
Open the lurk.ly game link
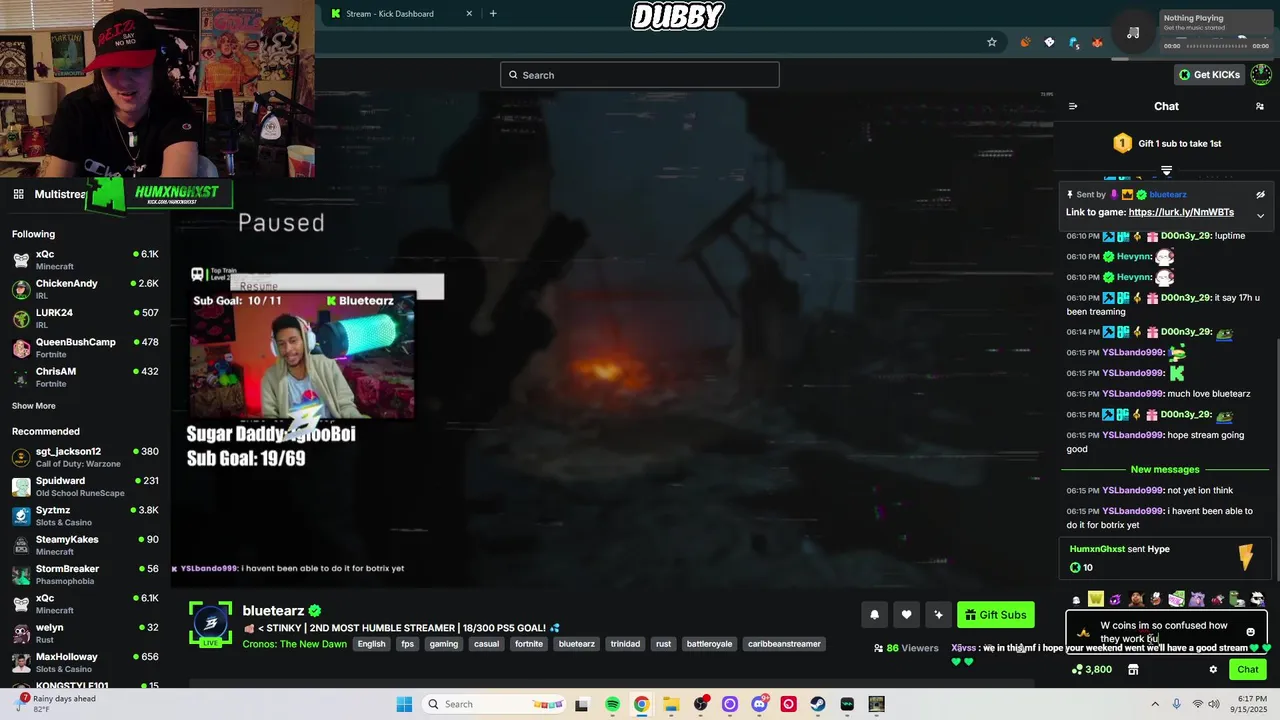click(1181, 212)
